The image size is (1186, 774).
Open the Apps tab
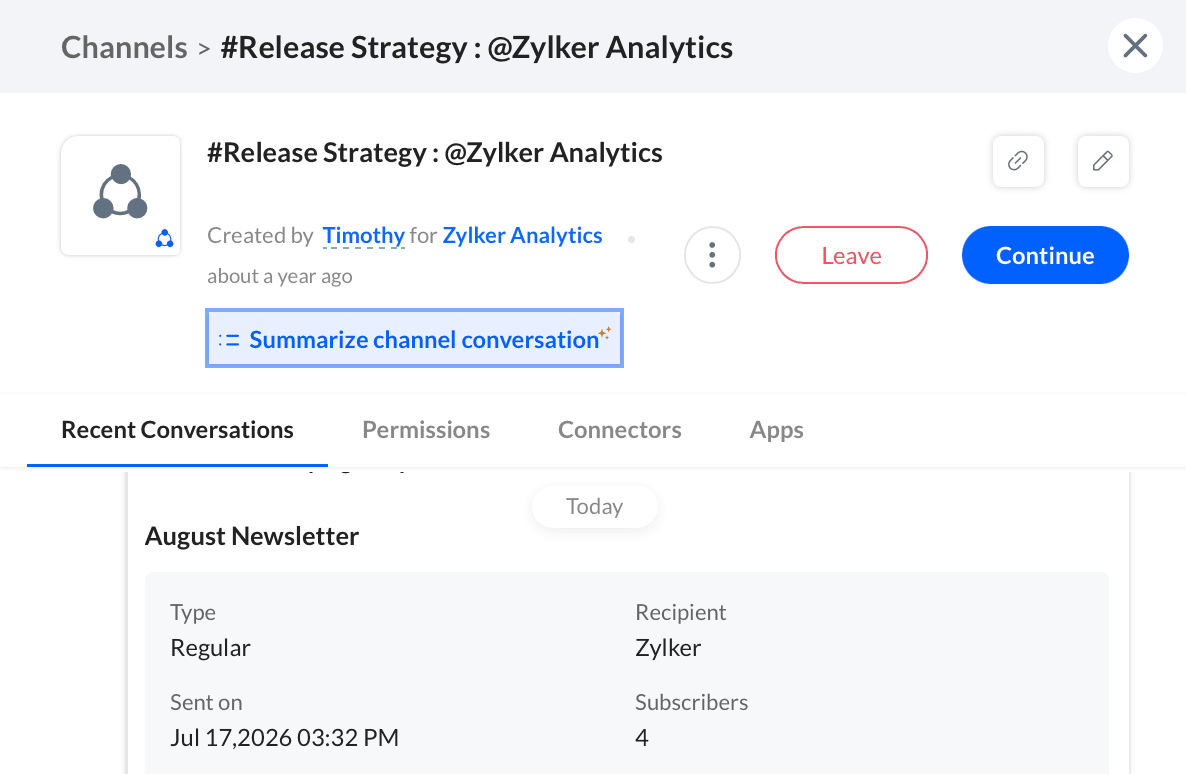tap(776, 430)
